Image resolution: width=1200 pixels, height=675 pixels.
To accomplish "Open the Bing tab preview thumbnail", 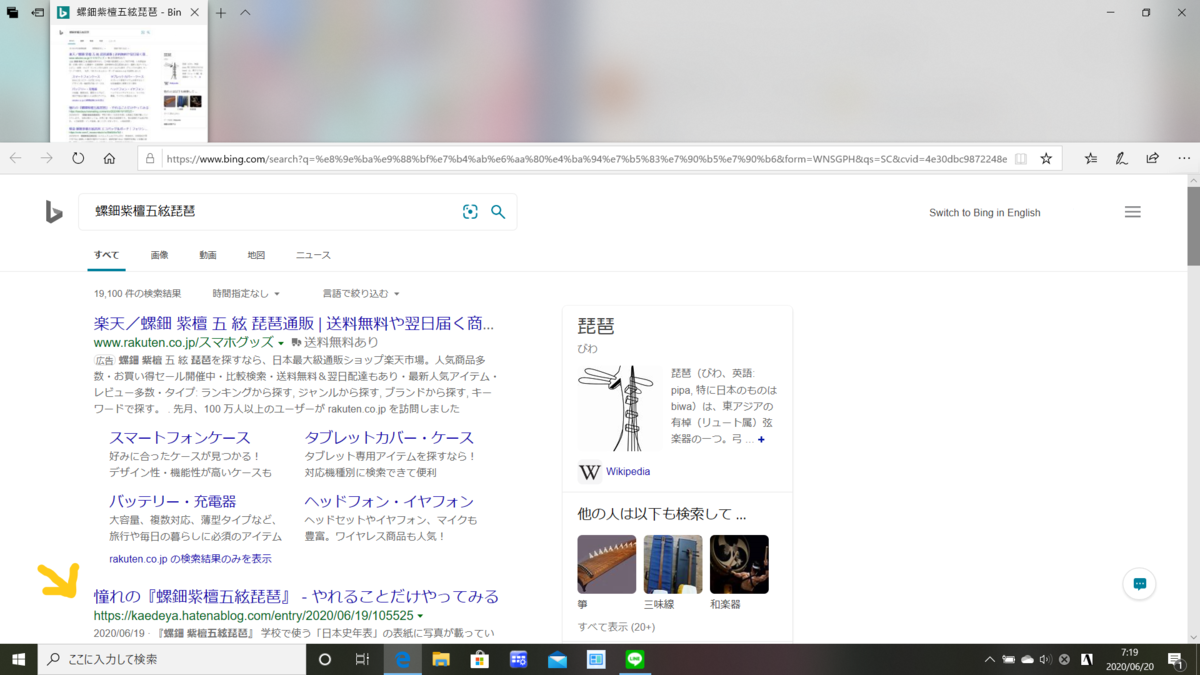I will [129, 84].
